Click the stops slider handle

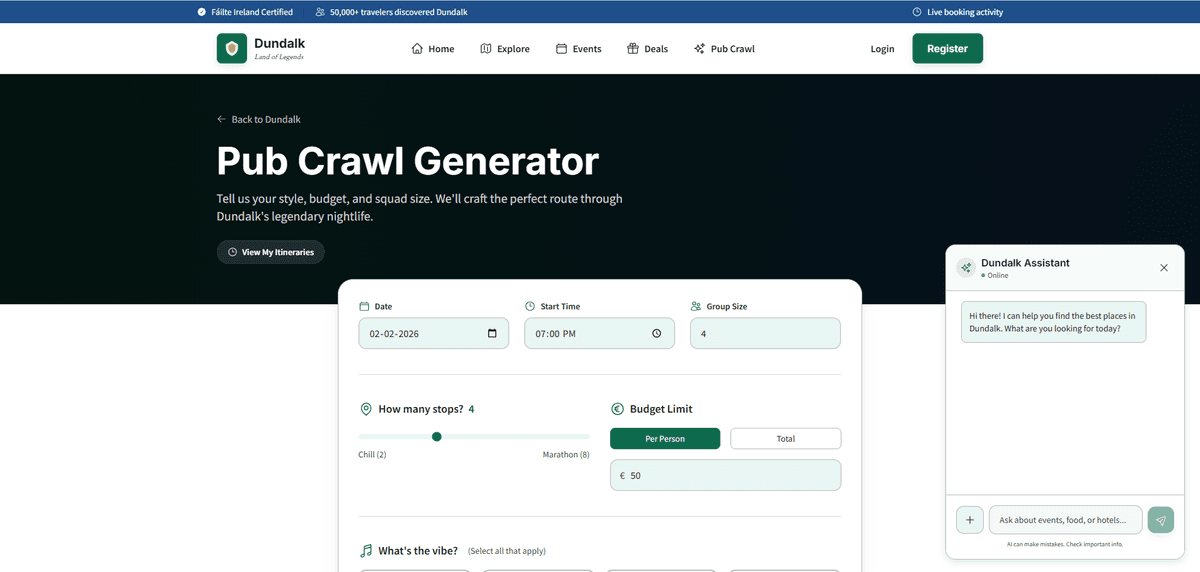coord(437,437)
